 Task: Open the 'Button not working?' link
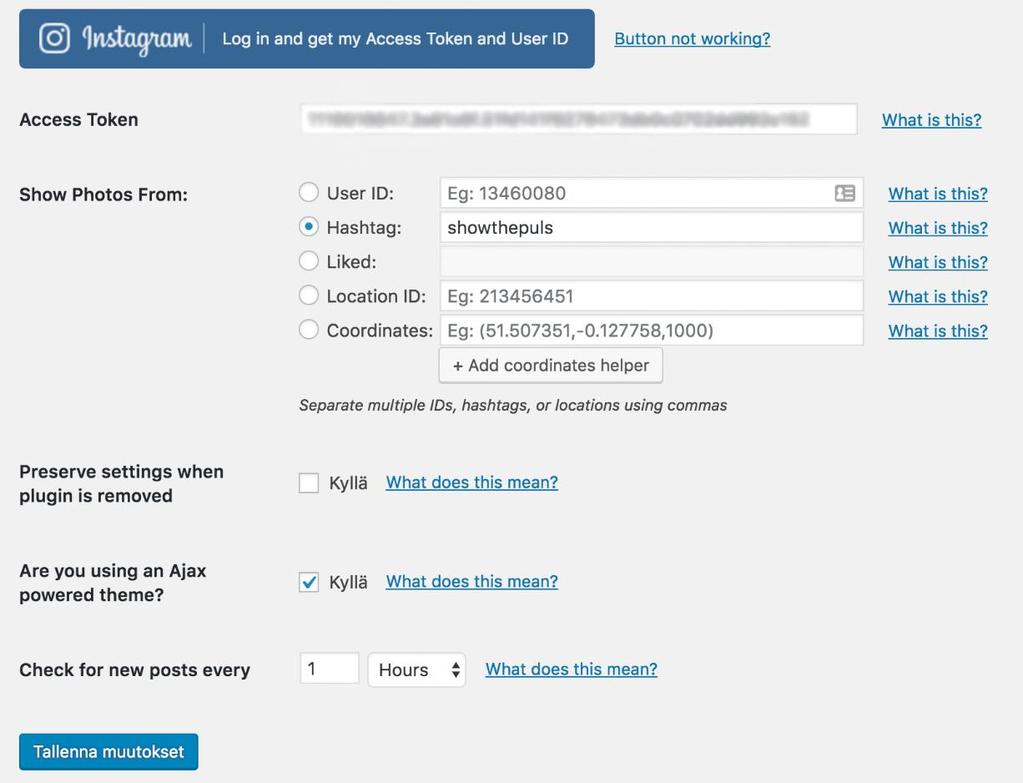692,38
